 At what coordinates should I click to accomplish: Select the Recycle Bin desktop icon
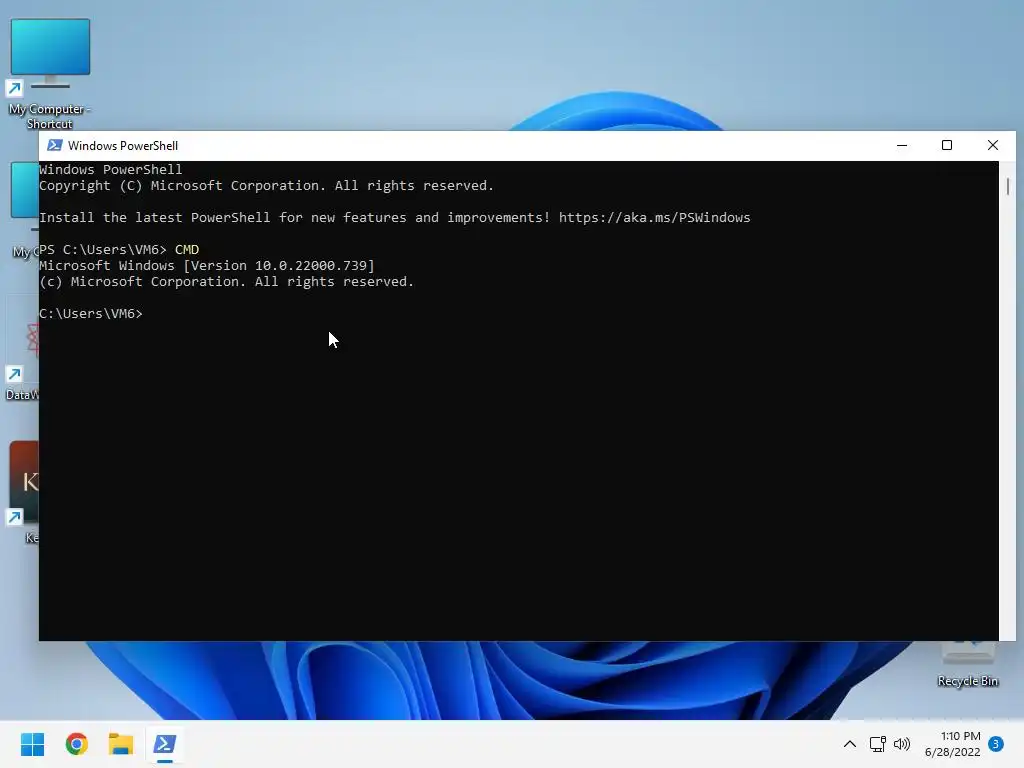[968, 666]
